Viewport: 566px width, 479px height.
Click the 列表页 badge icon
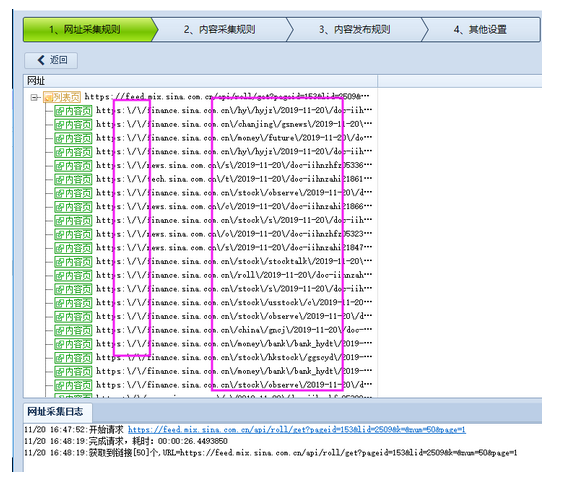click(62, 97)
